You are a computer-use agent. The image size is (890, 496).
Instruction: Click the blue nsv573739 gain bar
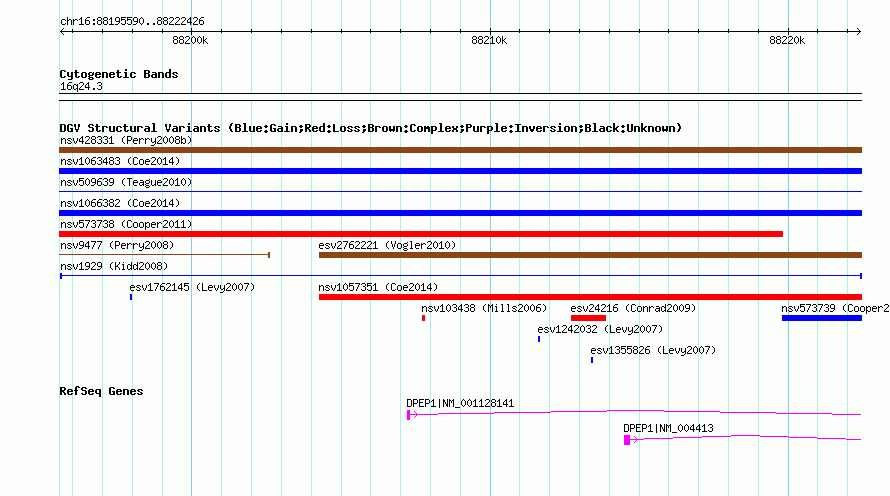(822, 318)
